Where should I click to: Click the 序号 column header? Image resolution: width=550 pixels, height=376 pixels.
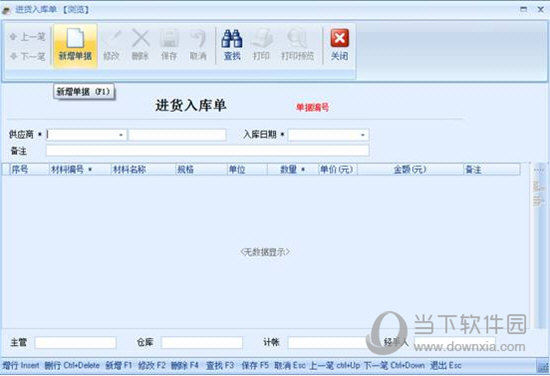point(29,170)
